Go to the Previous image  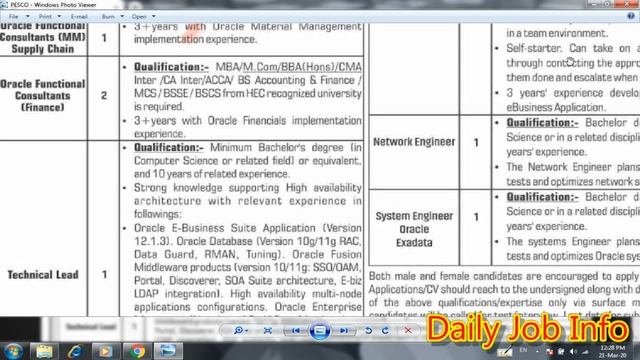[296, 330]
